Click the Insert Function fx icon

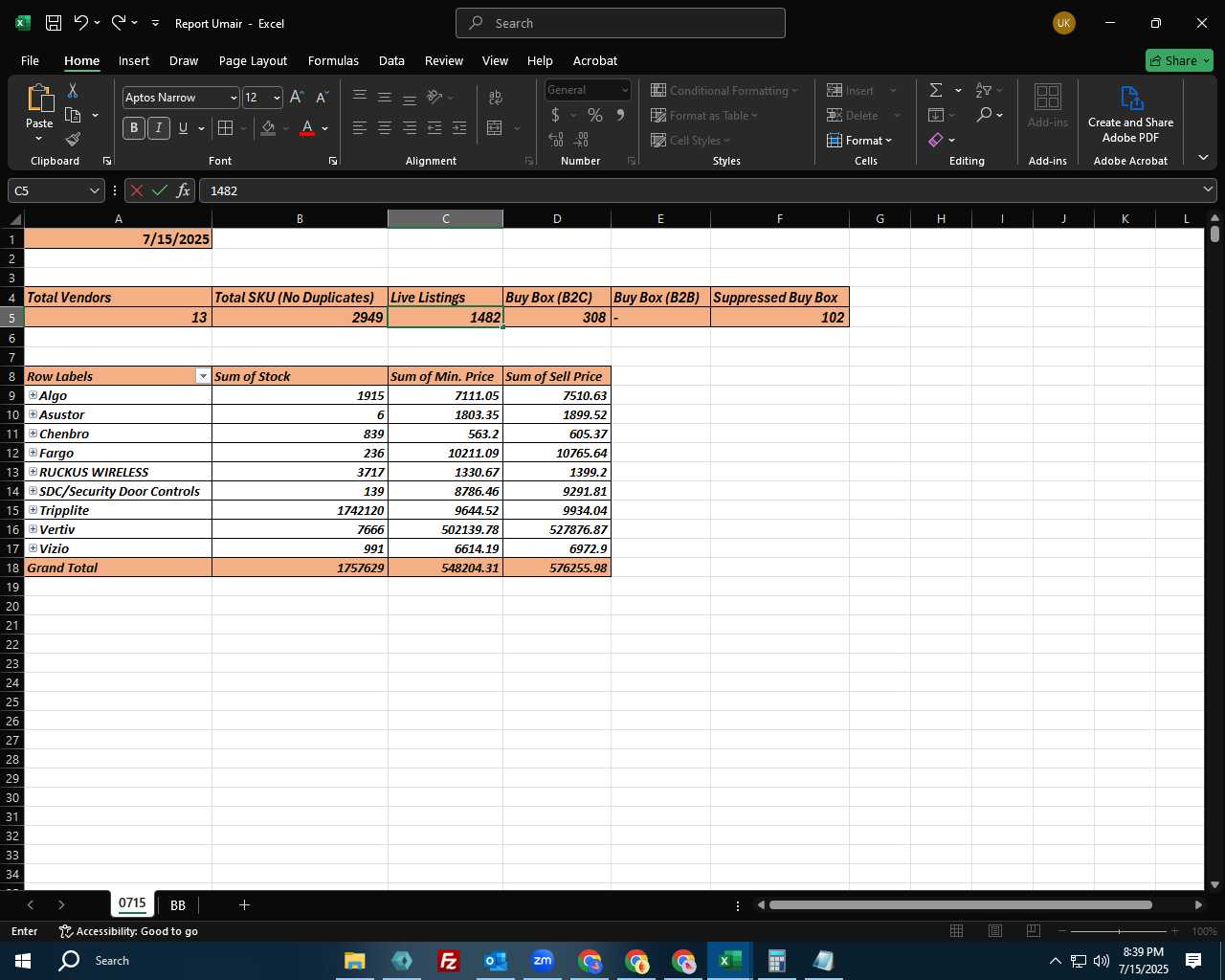[x=183, y=190]
